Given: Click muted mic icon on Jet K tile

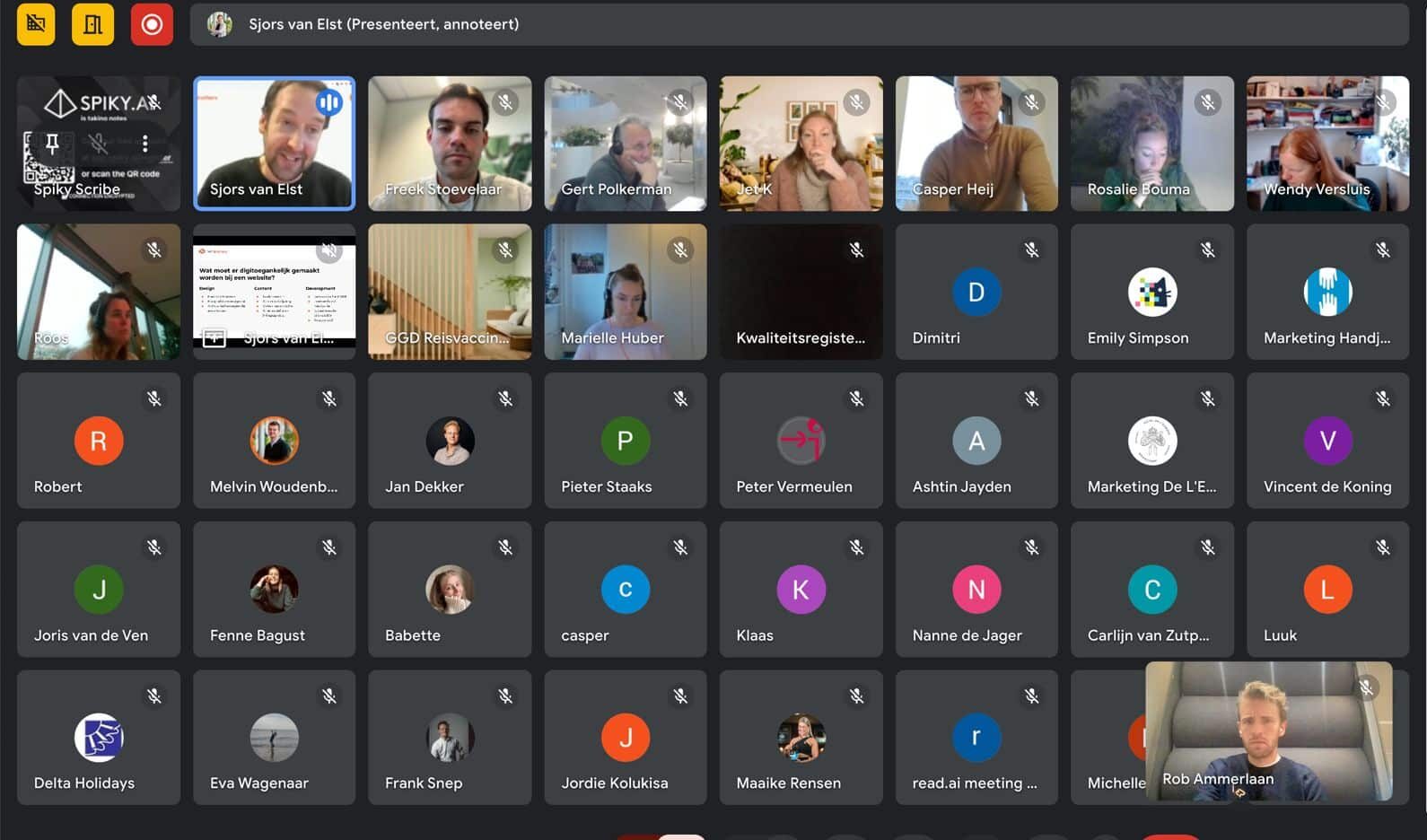Looking at the screenshot, I should pos(857,102).
